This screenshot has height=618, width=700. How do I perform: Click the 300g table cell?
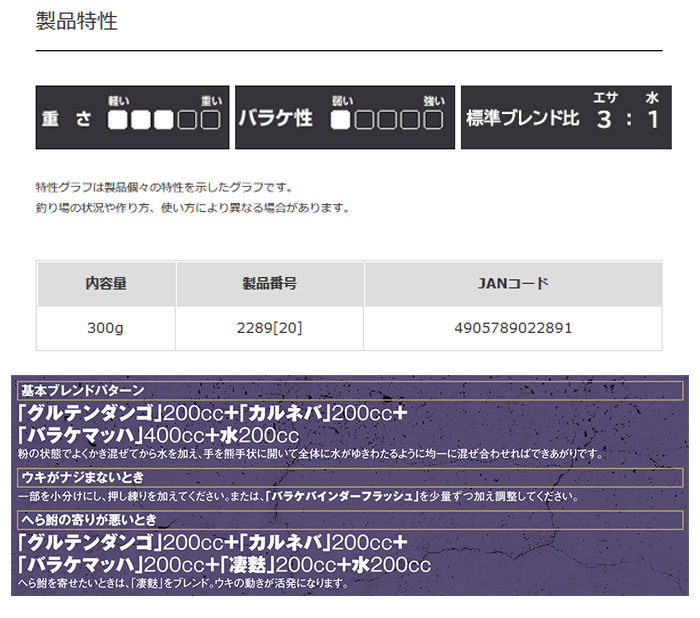(105, 328)
